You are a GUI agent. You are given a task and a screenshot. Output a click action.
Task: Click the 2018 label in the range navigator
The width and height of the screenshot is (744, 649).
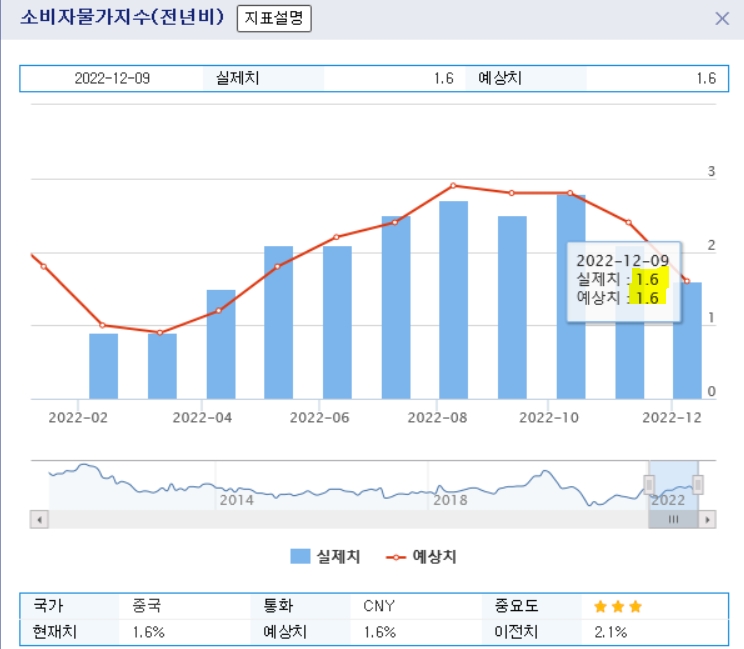450,500
